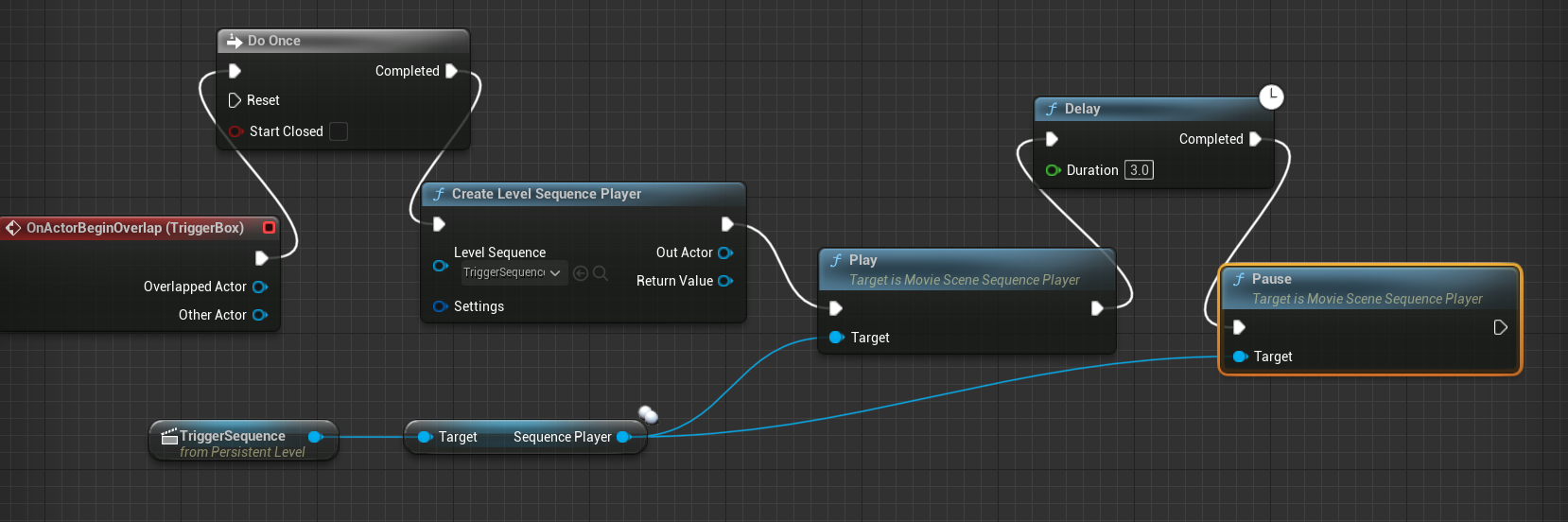Click the Play node input execution pin
This screenshot has height=522, width=1568.
pyautogui.click(x=836, y=308)
